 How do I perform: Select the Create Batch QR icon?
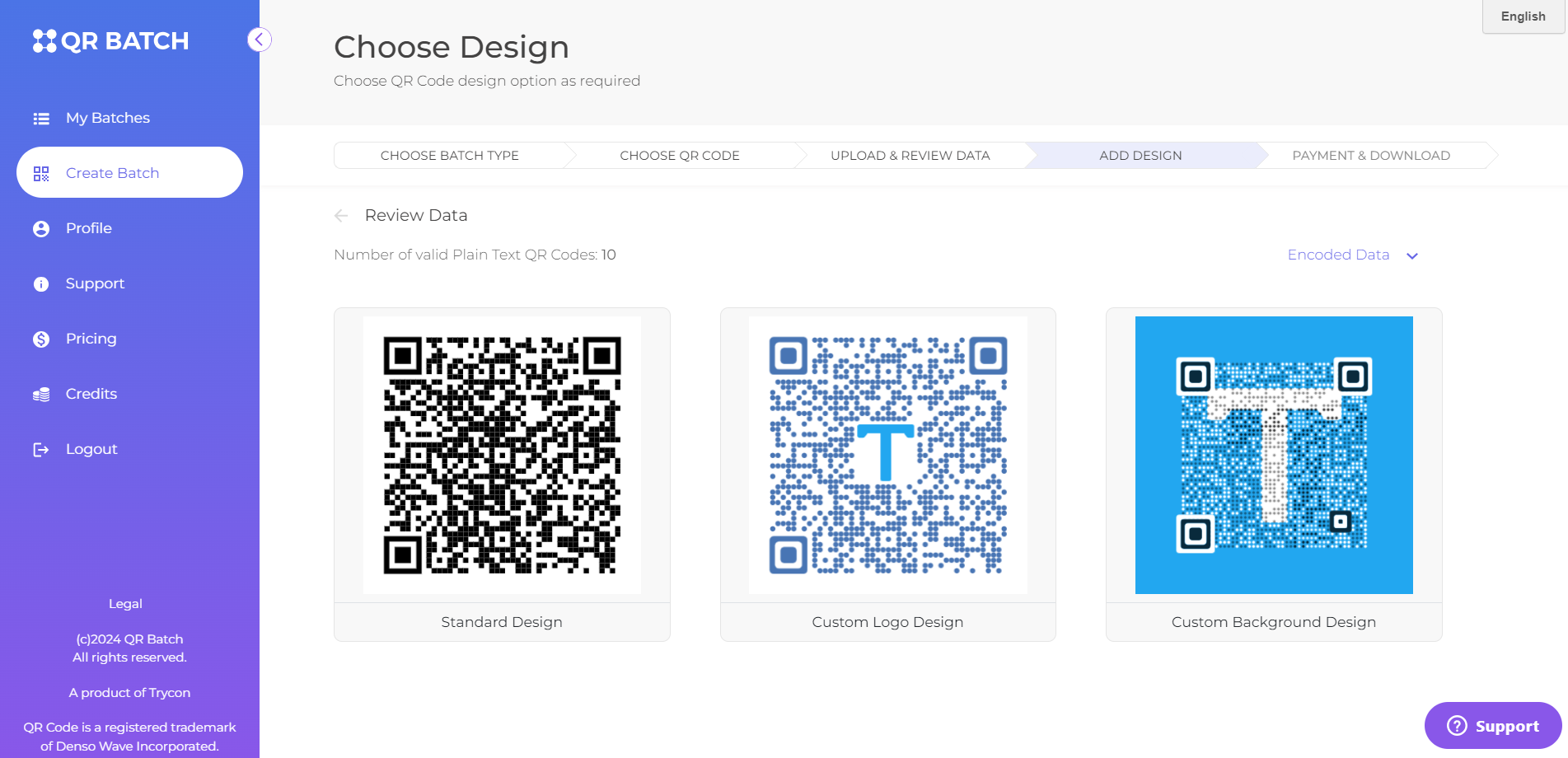[42, 173]
